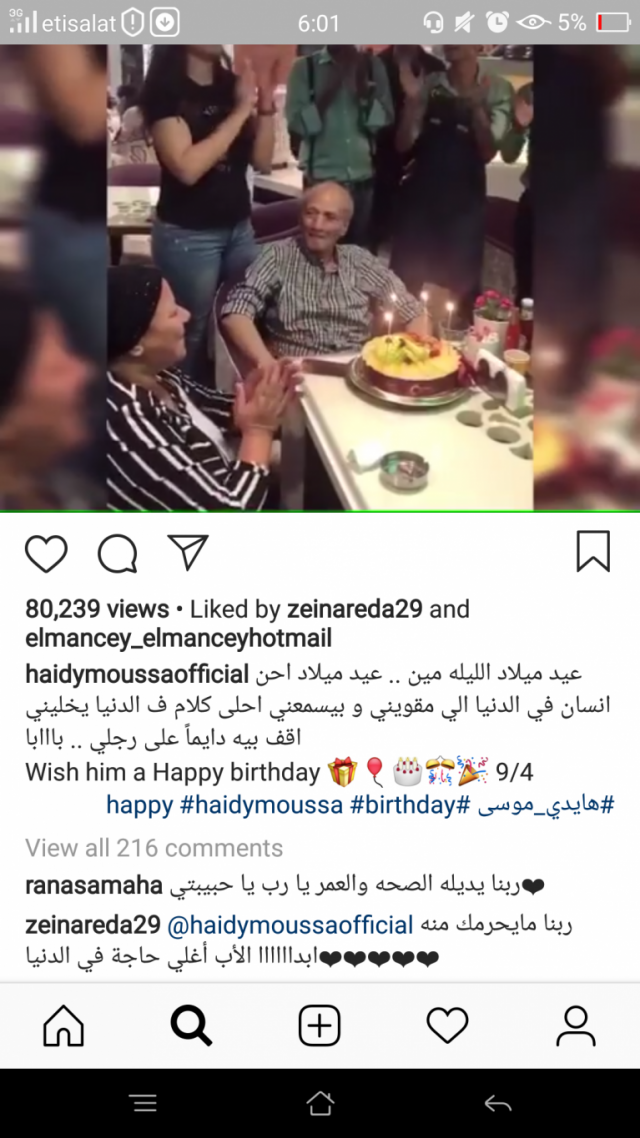This screenshot has height=1138, width=640.
Task: Tap Android home navigation button
Action: point(320,1104)
